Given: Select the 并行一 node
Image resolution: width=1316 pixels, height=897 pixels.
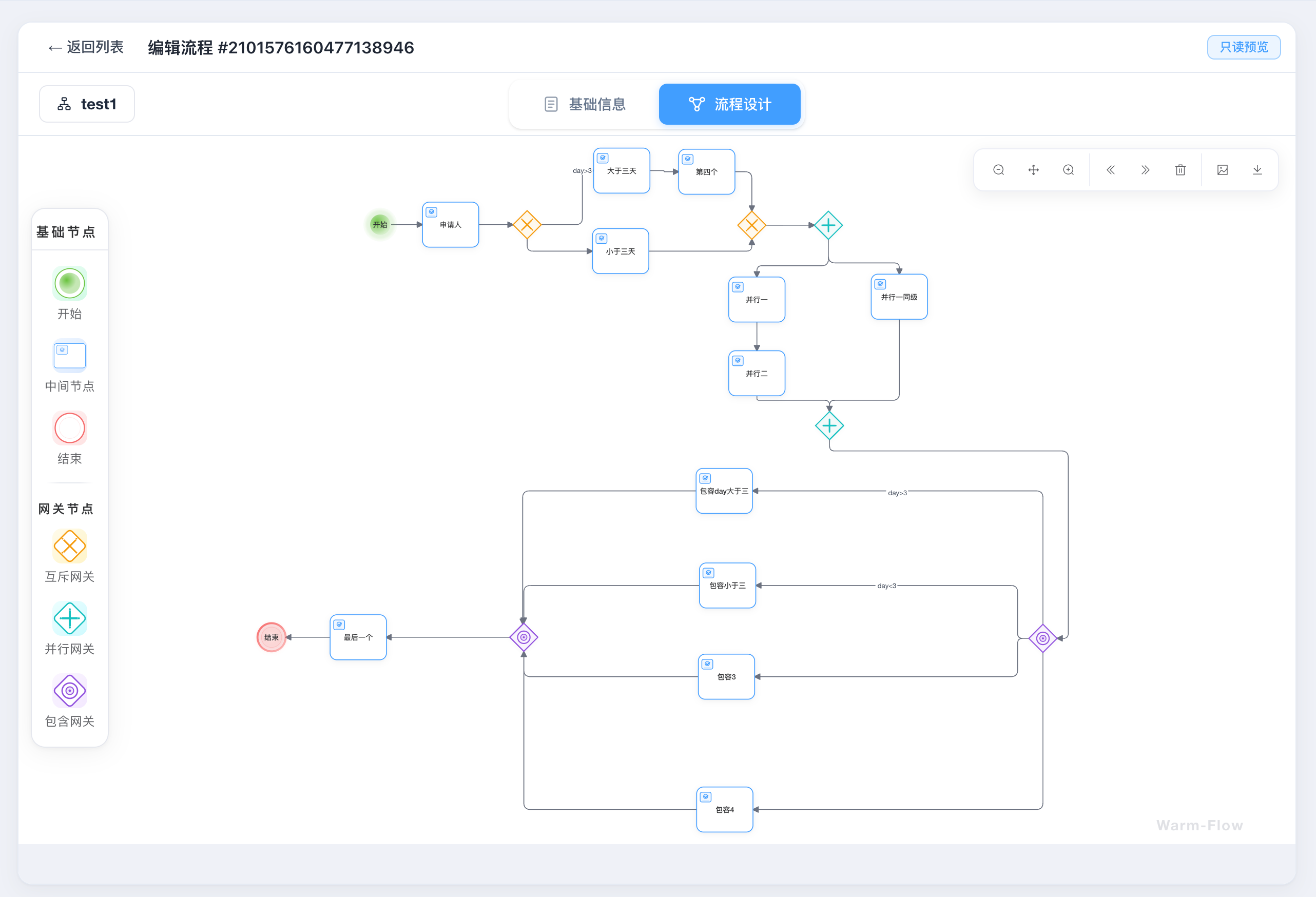Looking at the screenshot, I should click(757, 300).
